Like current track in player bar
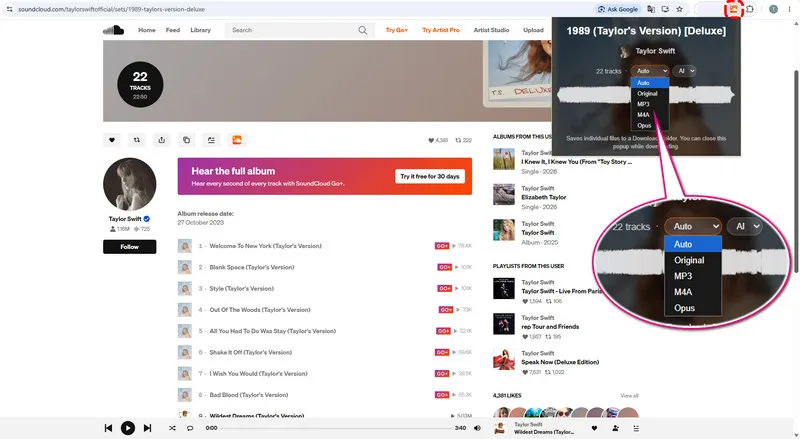 (x=594, y=428)
